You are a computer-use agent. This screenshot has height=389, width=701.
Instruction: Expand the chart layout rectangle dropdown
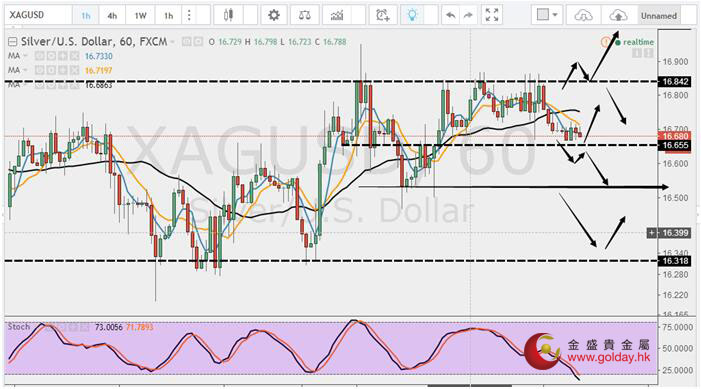[547, 15]
